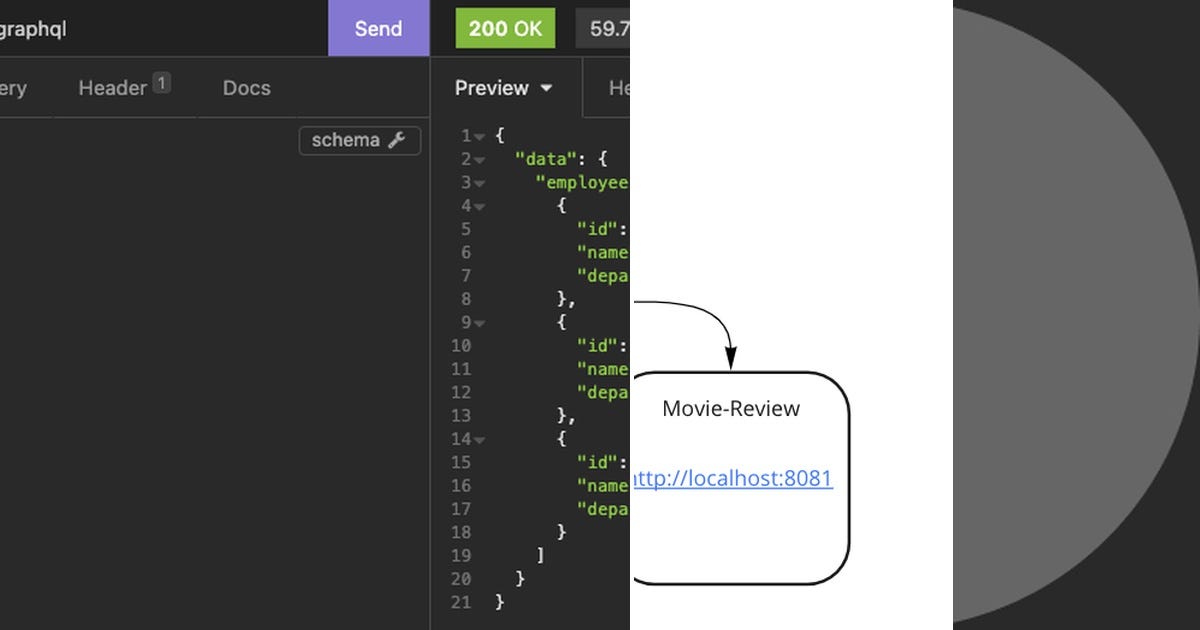Click the Send button
Viewport: 1200px width, 630px height.
(x=378, y=28)
